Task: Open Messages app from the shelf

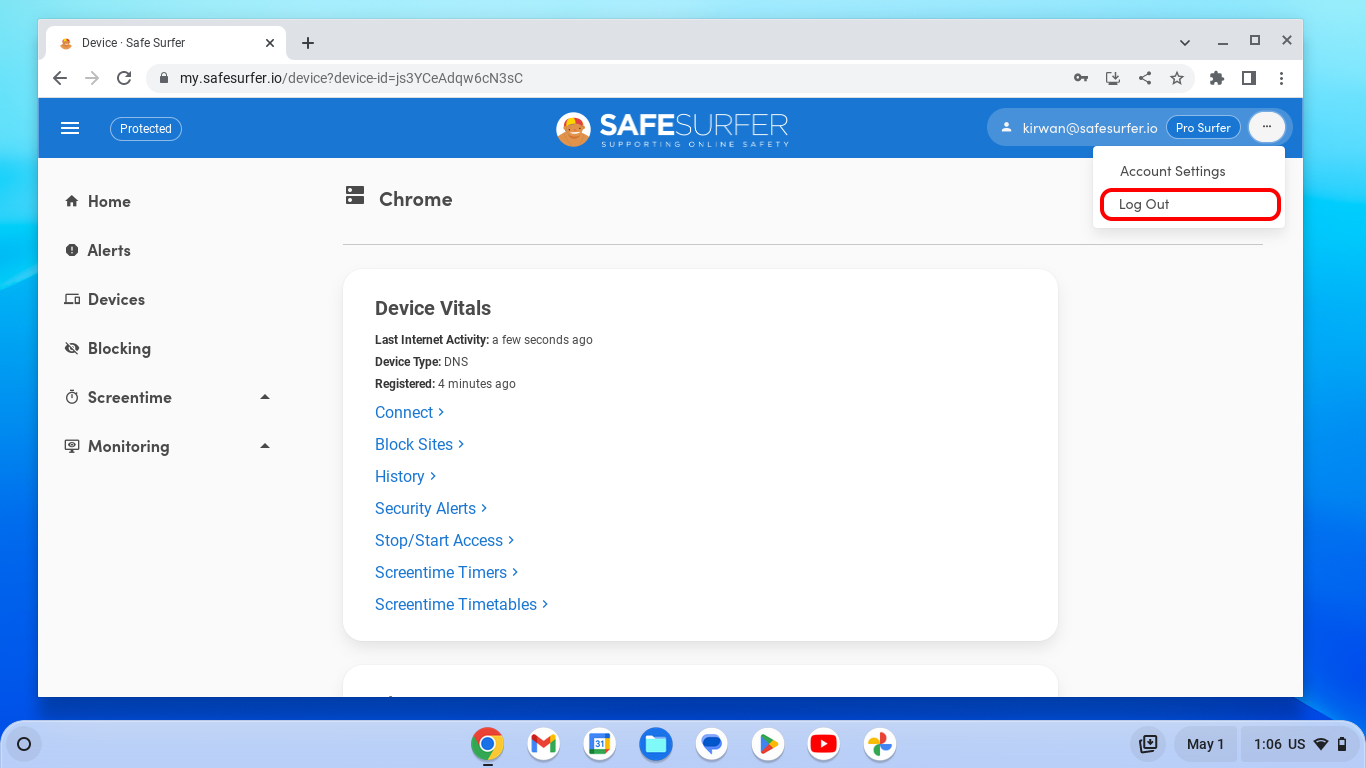Action: (712, 744)
